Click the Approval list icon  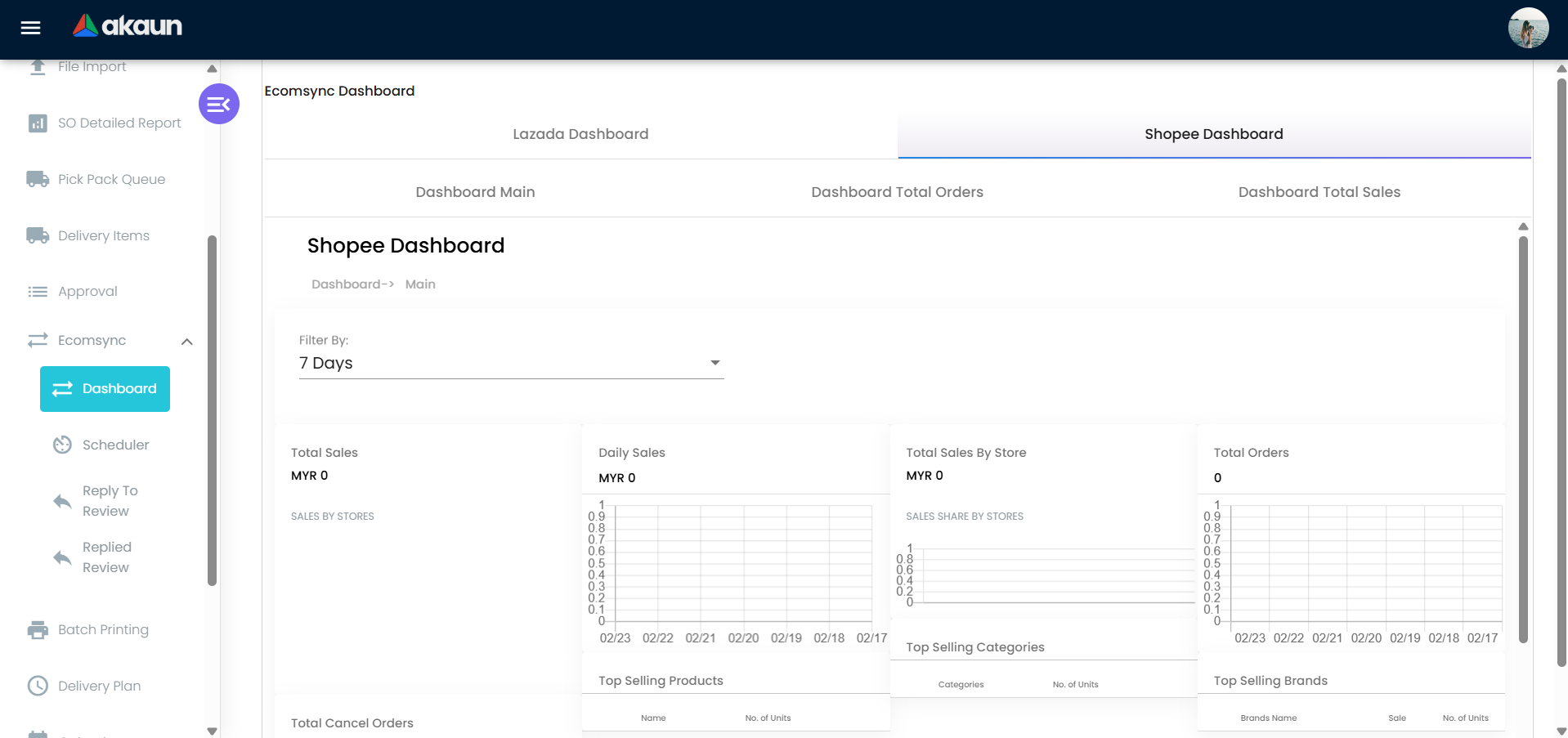click(38, 292)
